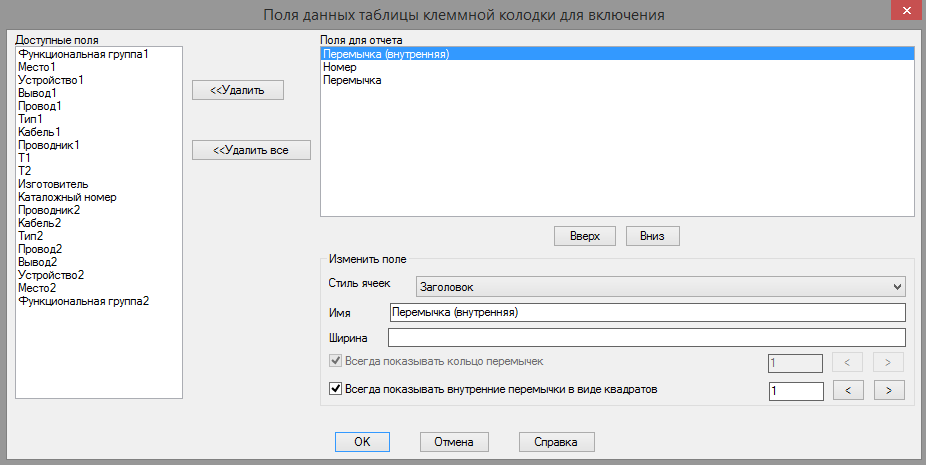Select Место2 in available fields

[99, 288]
